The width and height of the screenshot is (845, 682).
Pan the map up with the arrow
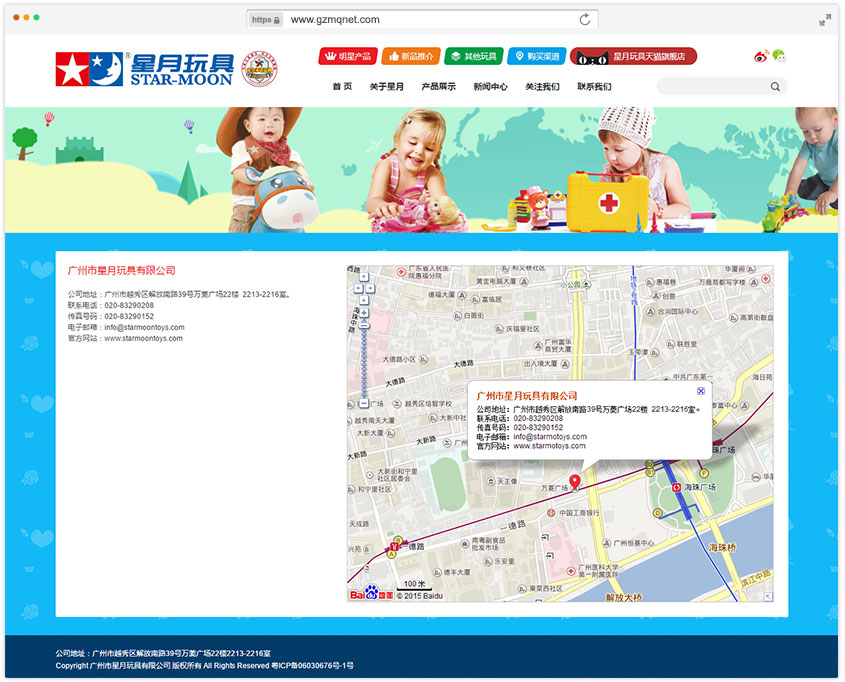(364, 277)
